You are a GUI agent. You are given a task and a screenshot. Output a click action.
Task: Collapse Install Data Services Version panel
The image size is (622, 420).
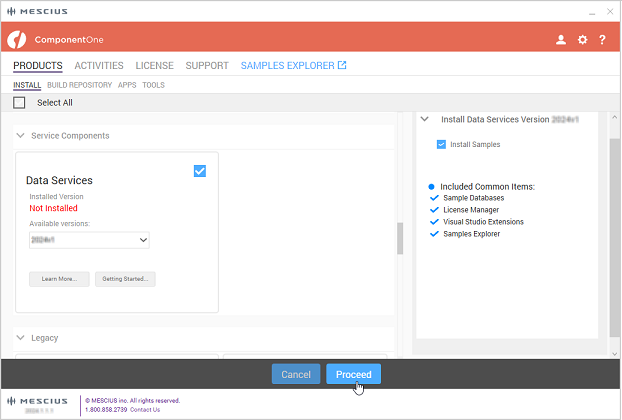pyautogui.click(x=425, y=119)
